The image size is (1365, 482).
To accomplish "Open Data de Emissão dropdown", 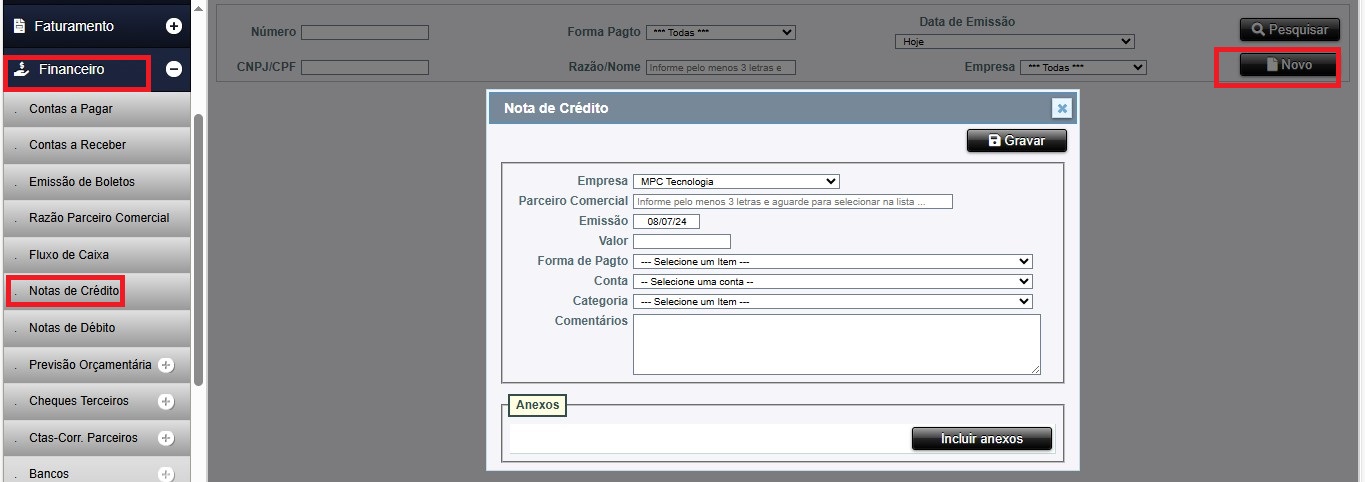I will point(1015,42).
